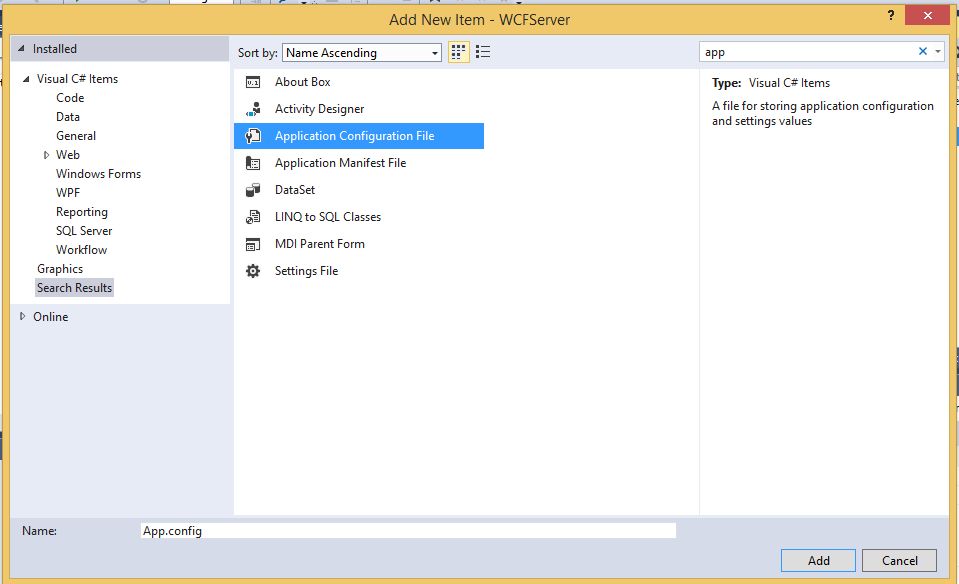Expand the Online section
Image resolution: width=959 pixels, height=584 pixels.
(x=22, y=316)
